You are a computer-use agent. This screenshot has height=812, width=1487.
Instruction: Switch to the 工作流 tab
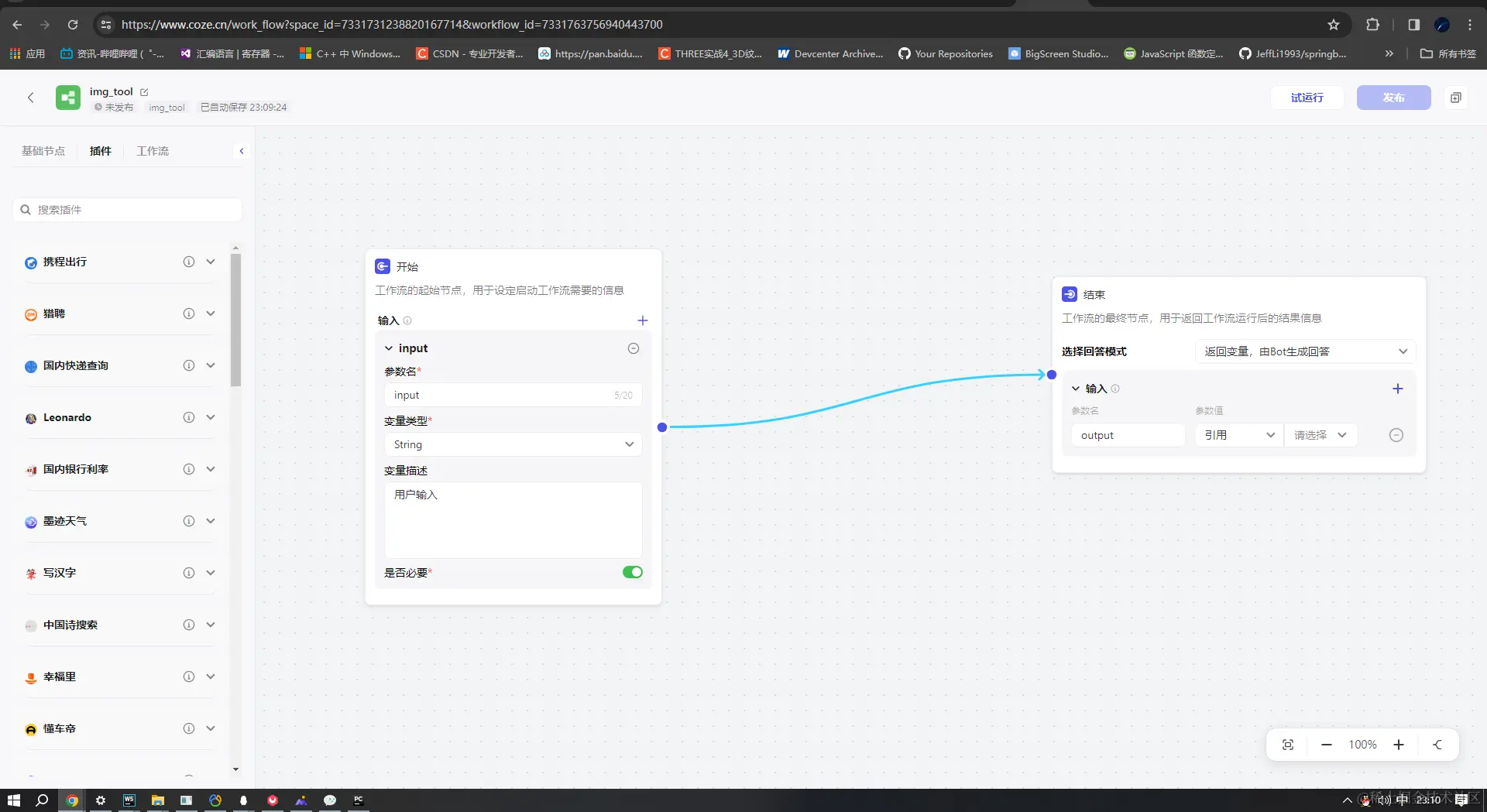153,151
